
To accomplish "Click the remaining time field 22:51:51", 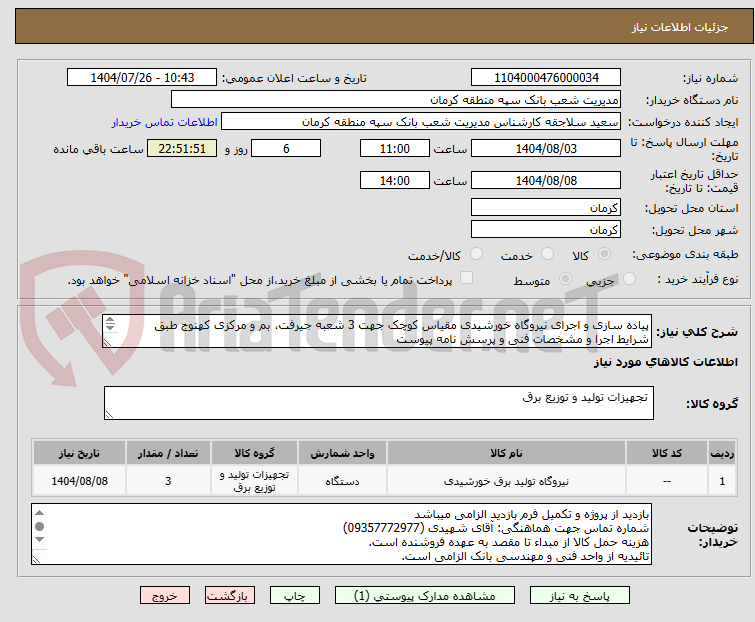I will 182,148.
